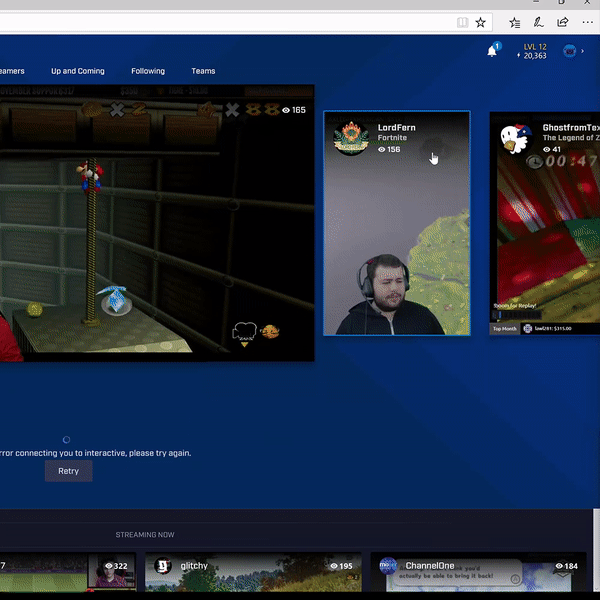Click the user profile avatar

[569, 51]
